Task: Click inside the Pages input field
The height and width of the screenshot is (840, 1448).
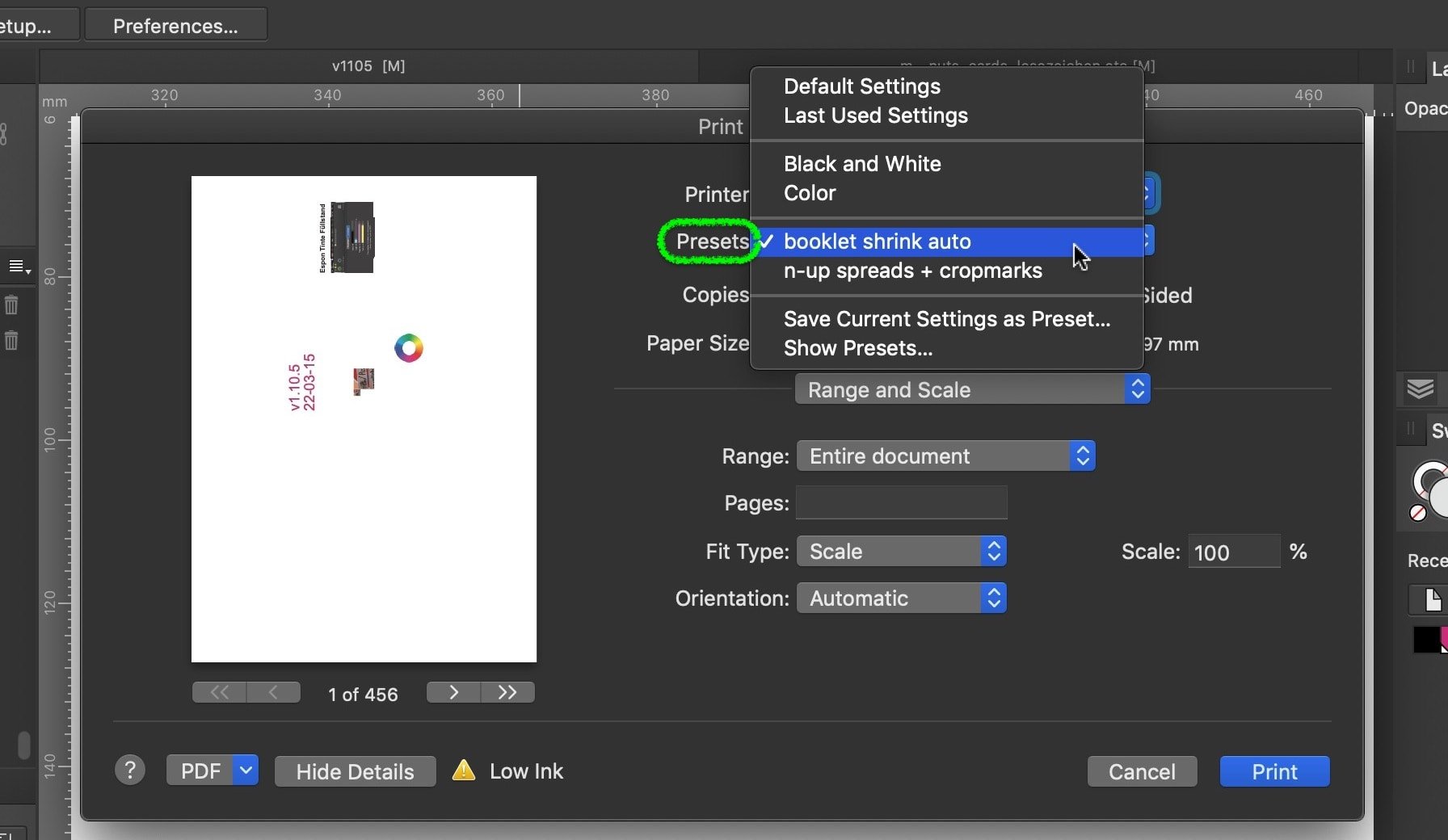Action: (900, 502)
